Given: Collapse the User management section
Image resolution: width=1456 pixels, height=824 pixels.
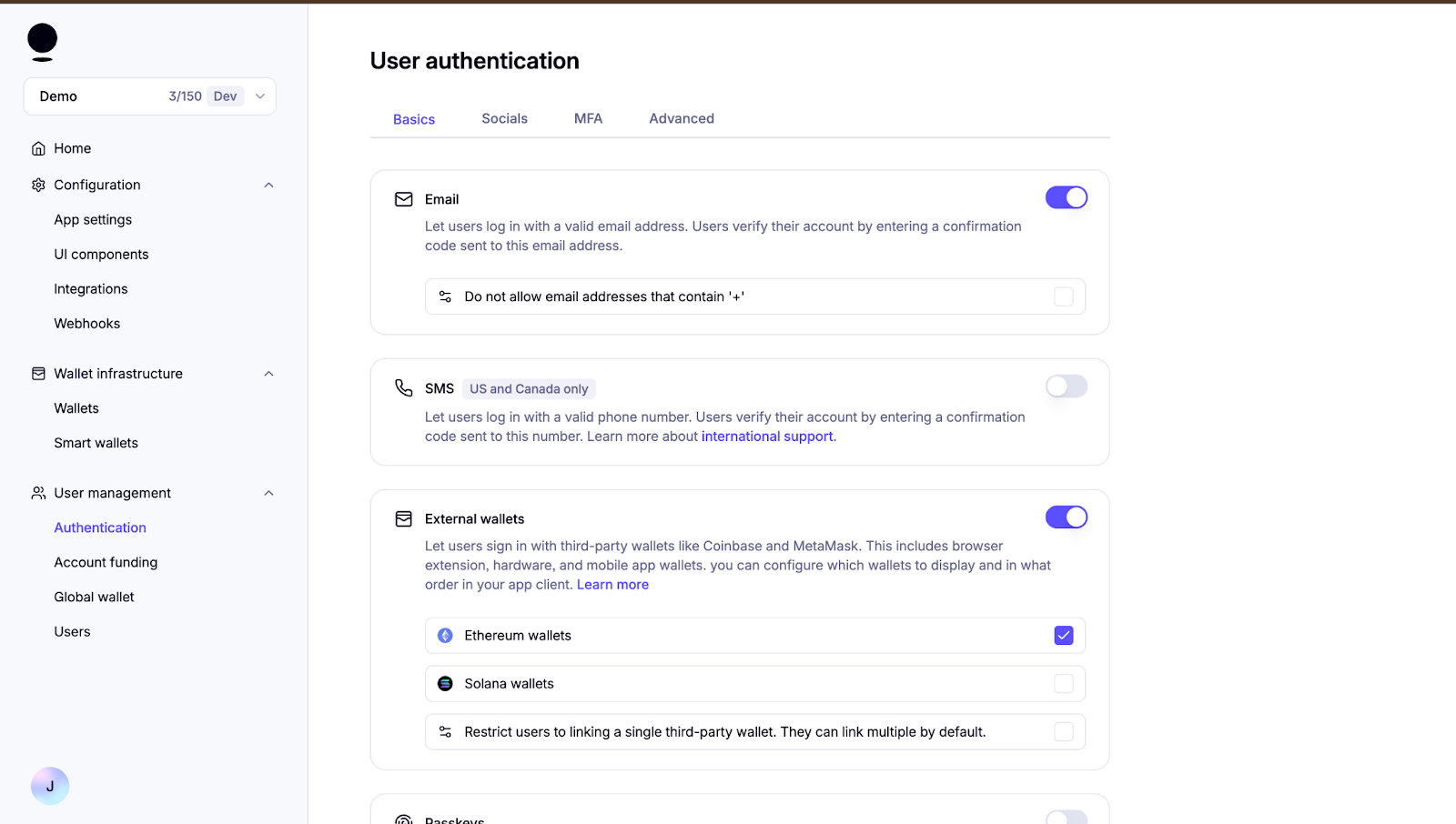Looking at the screenshot, I should click(268, 492).
